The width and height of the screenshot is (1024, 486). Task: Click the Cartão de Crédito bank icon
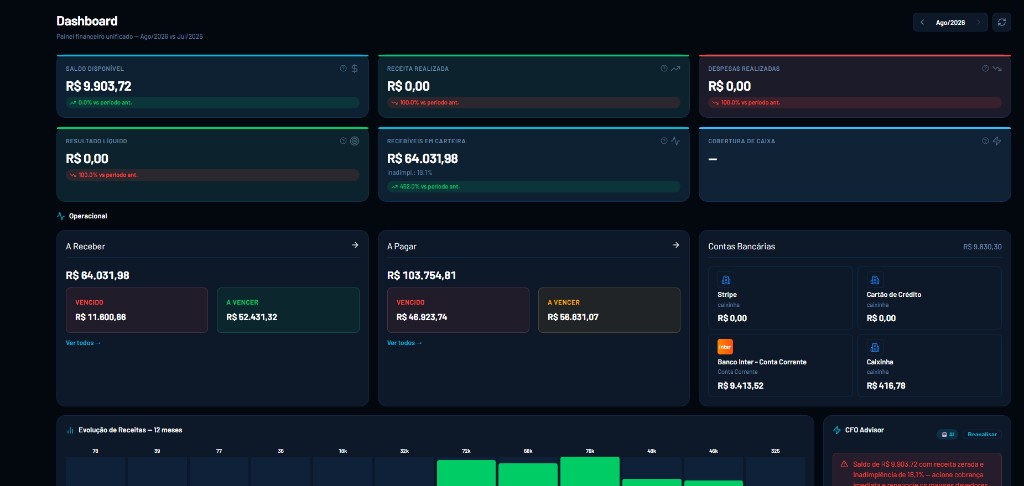tap(874, 280)
